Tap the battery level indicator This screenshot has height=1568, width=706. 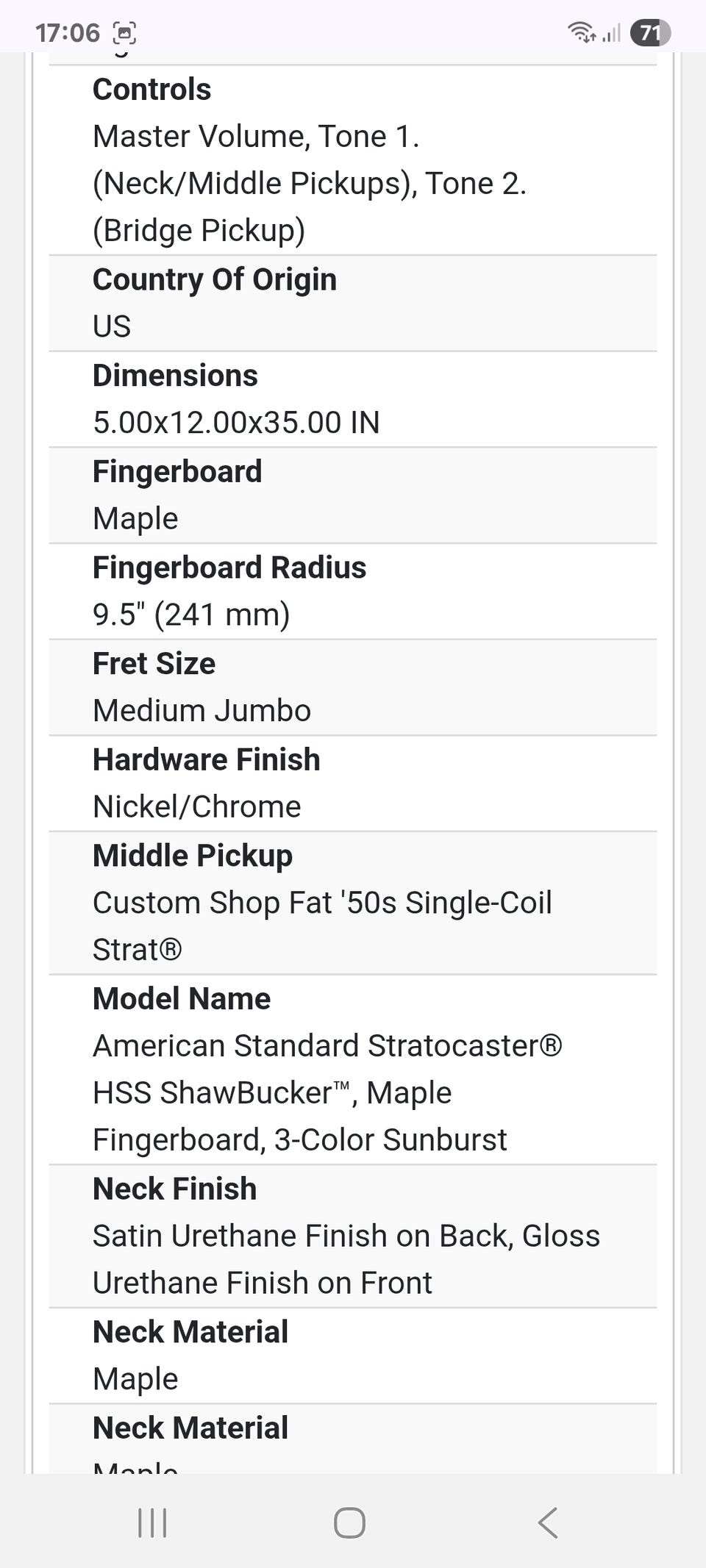coord(650,33)
